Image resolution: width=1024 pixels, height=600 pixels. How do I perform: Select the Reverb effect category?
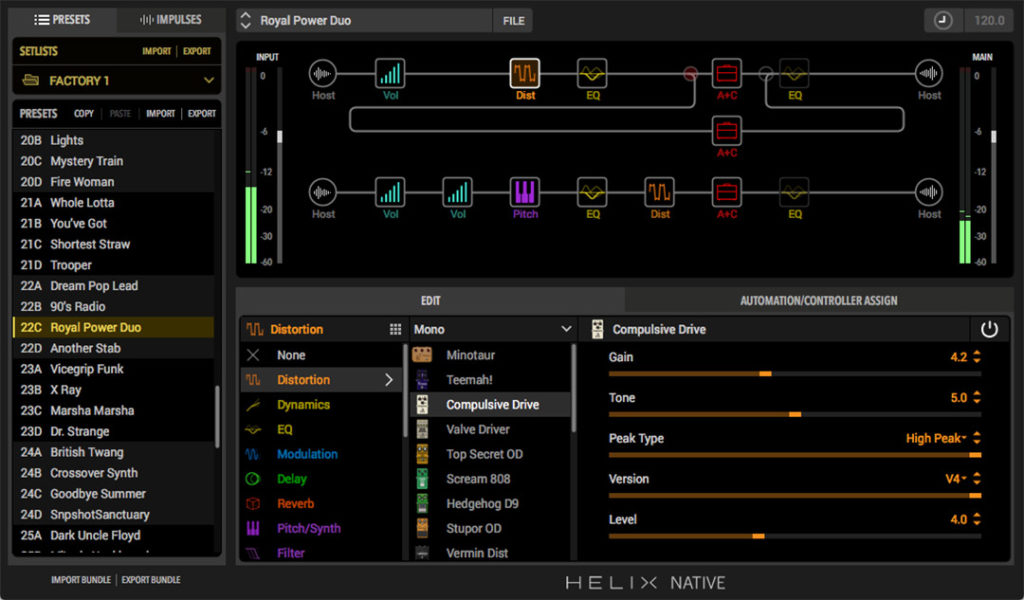pyautogui.click(x=295, y=504)
